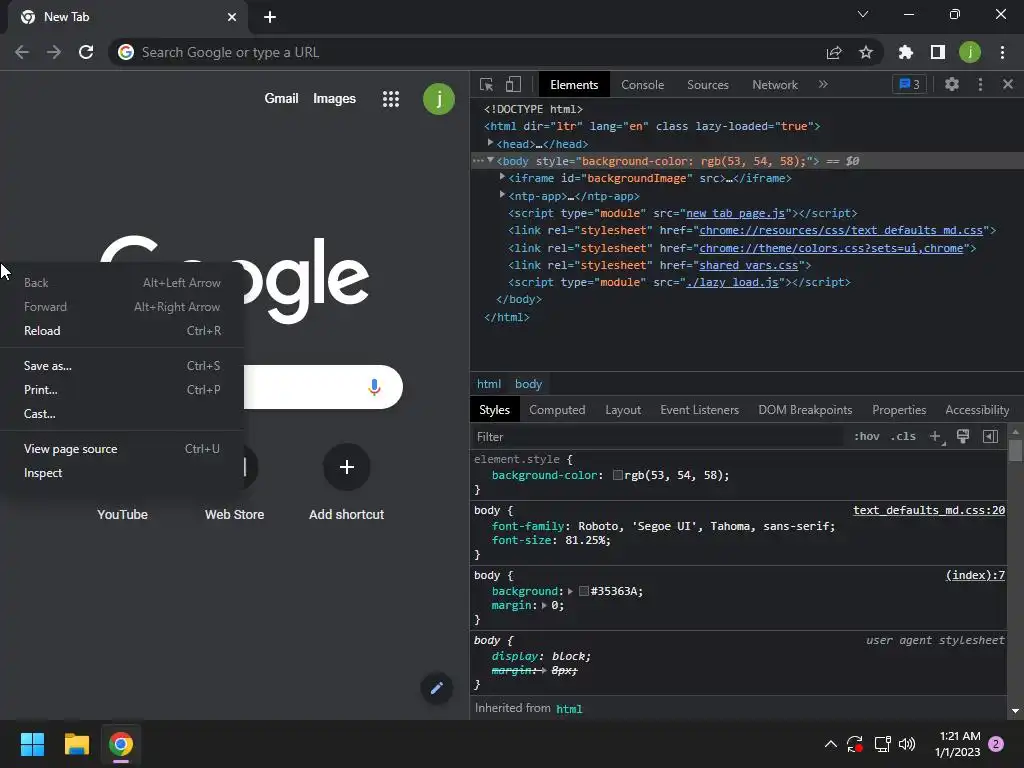The image size is (1024, 768).
Task: Open the (index):7 source link
Action: click(x=975, y=575)
